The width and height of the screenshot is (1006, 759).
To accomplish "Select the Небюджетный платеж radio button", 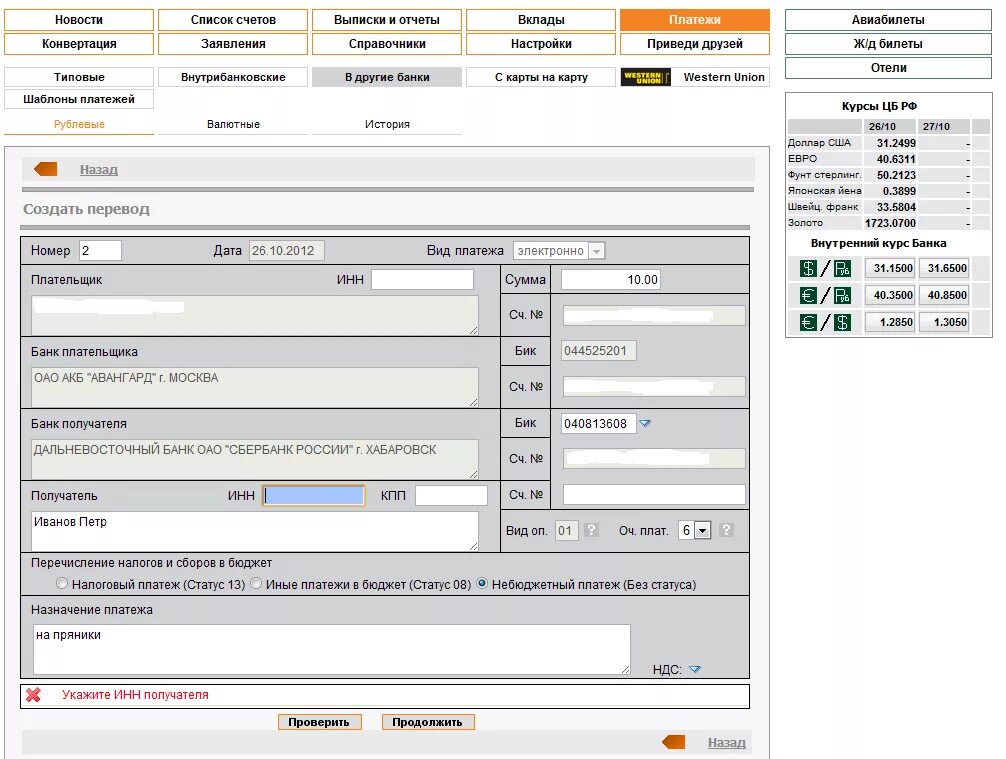I will coord(482,584).
